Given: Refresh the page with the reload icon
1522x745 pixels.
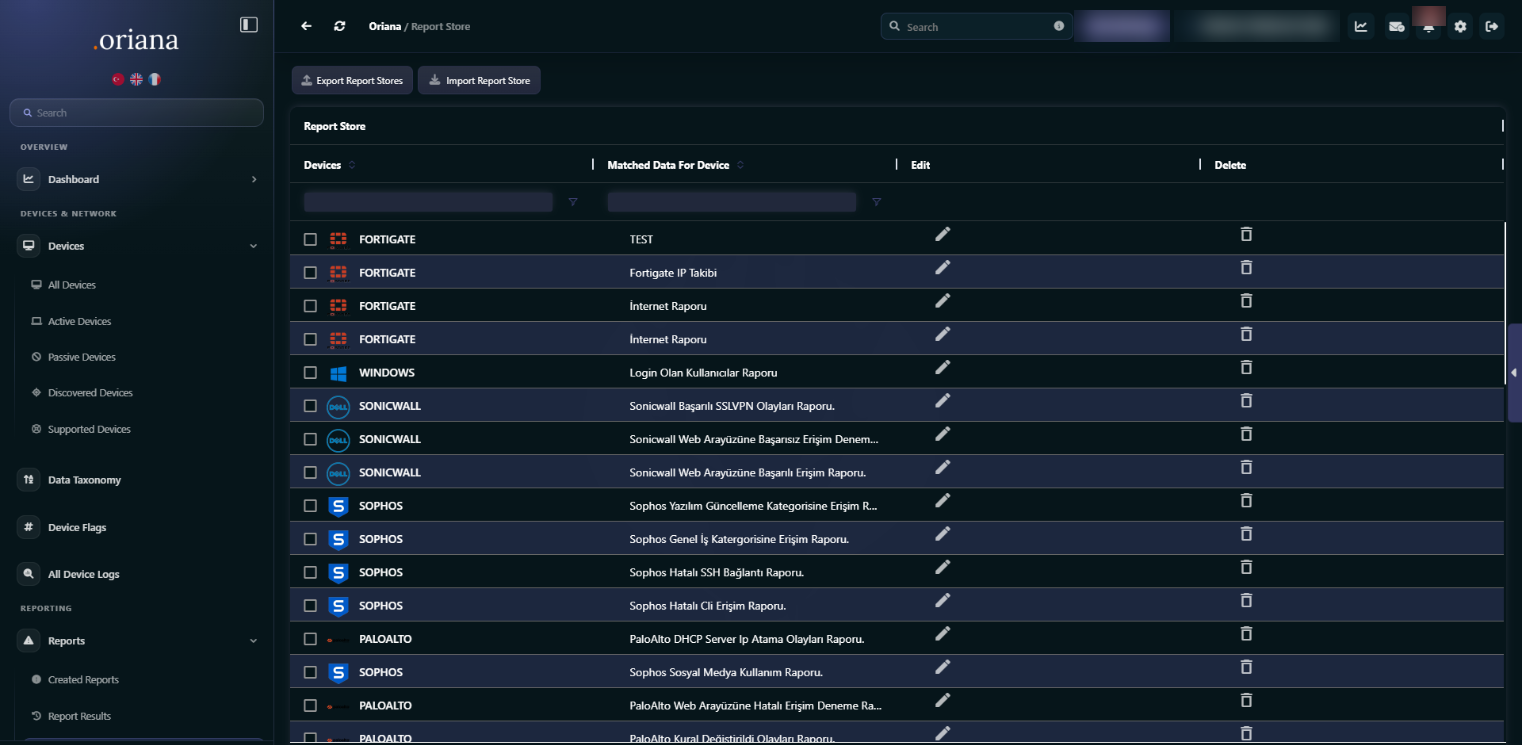Looking at the screenshot, I should point(340,26).
